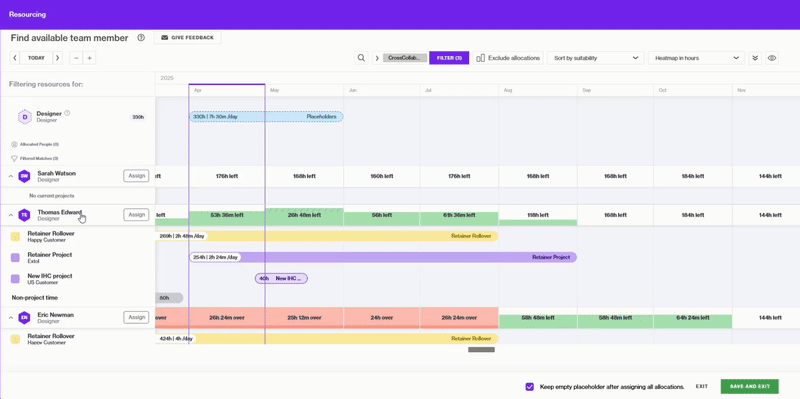Assign Thomas Edward to placeholder
Viewport: 800px width, 399px height.
(136, 215)
